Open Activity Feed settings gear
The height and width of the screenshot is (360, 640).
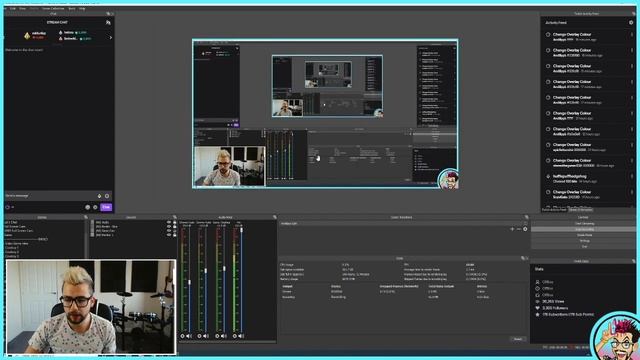631,23
